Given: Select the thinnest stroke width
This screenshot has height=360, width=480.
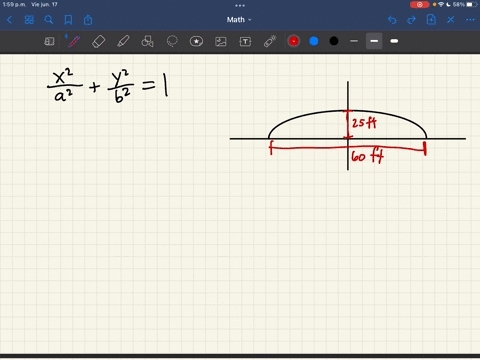Looking at the screenshot, I should coord(354,41).
